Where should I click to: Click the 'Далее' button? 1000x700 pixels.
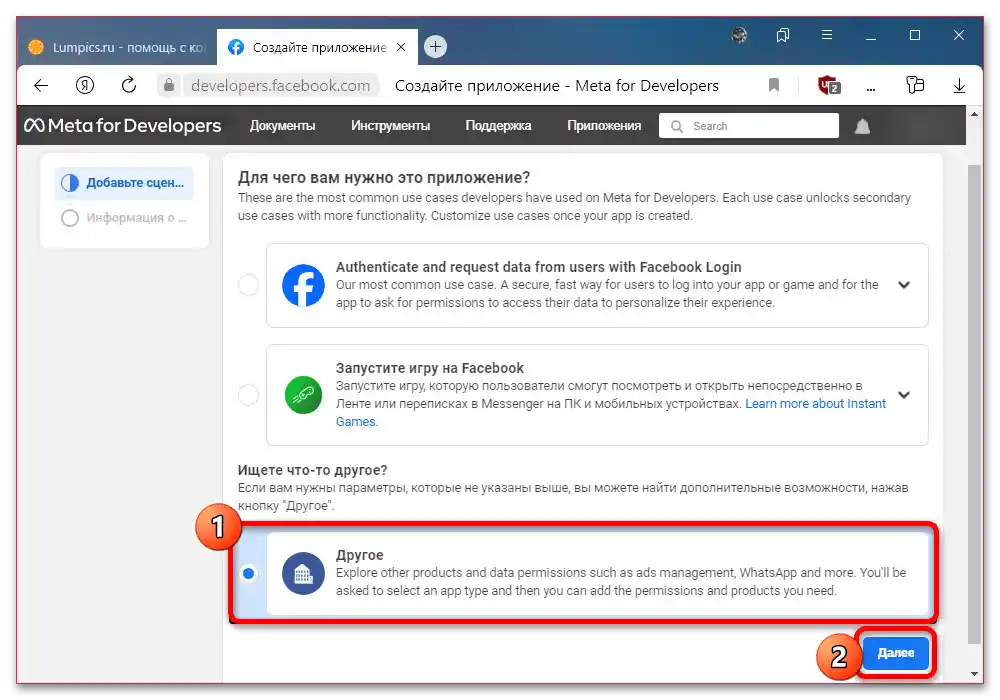point(895,653)
